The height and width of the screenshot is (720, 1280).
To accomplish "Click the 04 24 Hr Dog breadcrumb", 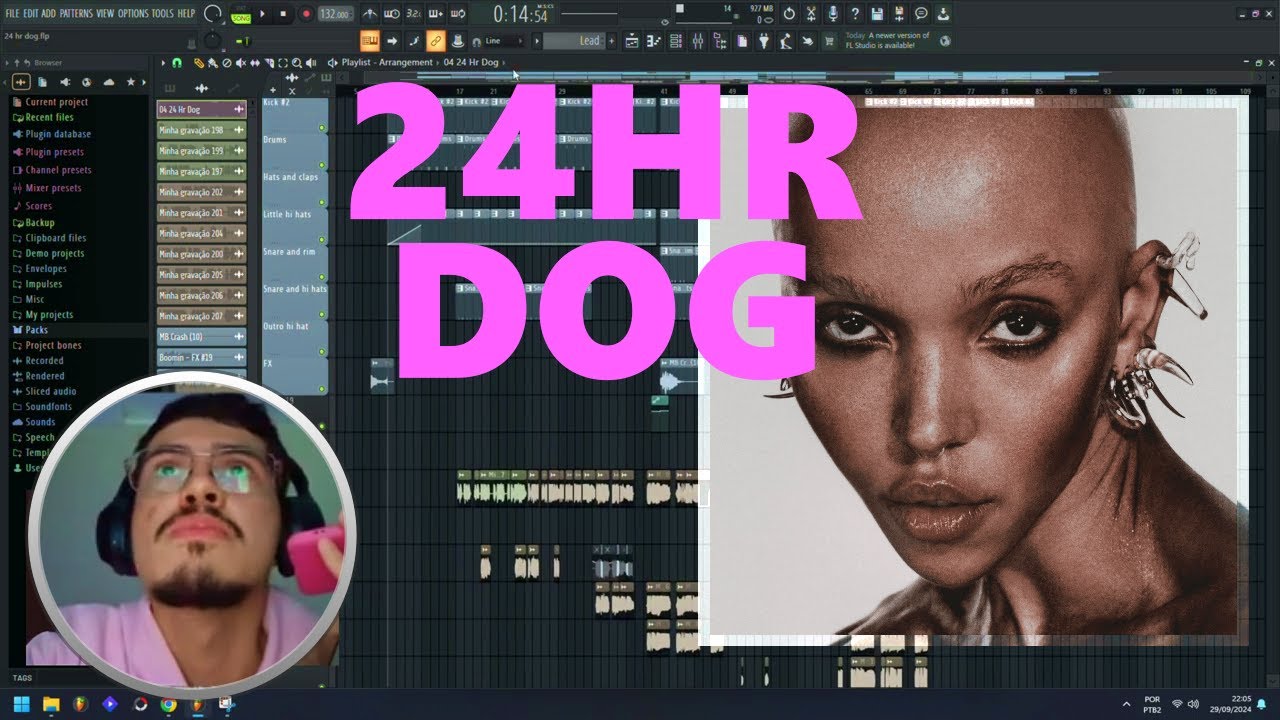I will 471,63.
